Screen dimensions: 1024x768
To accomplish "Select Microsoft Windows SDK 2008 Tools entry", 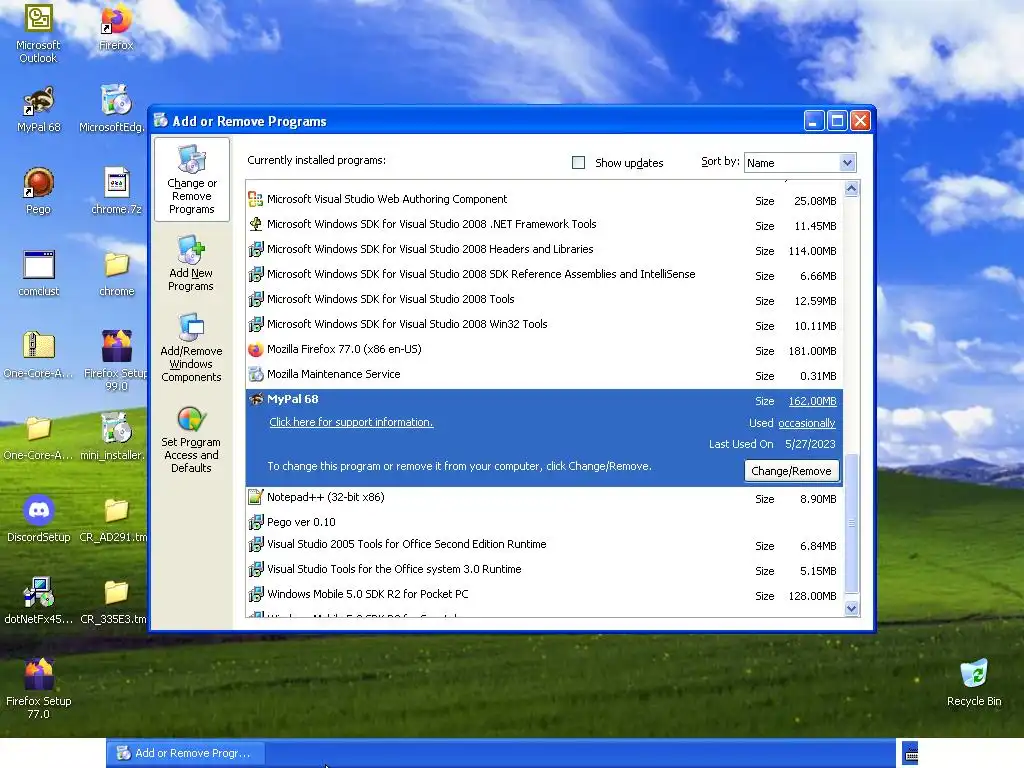I will pos(544,299).
